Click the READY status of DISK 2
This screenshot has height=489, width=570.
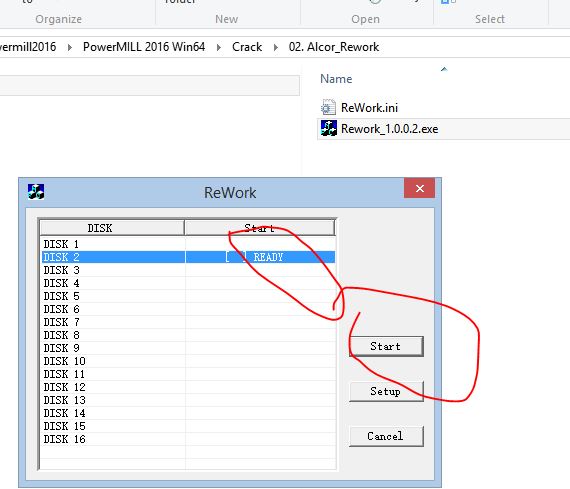pyautogui.click(x=268, y=257)
